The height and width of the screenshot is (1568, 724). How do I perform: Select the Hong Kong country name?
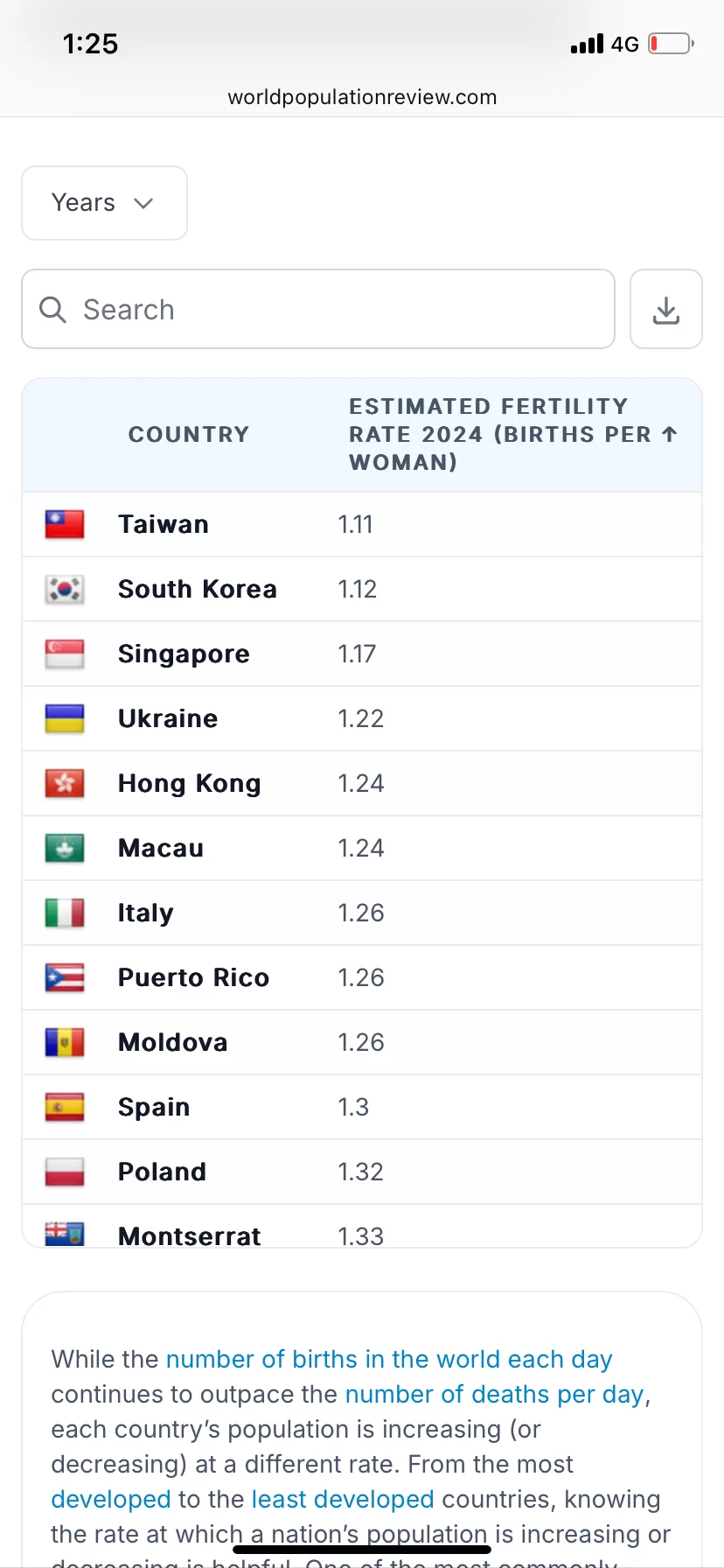tap(190, 783)
